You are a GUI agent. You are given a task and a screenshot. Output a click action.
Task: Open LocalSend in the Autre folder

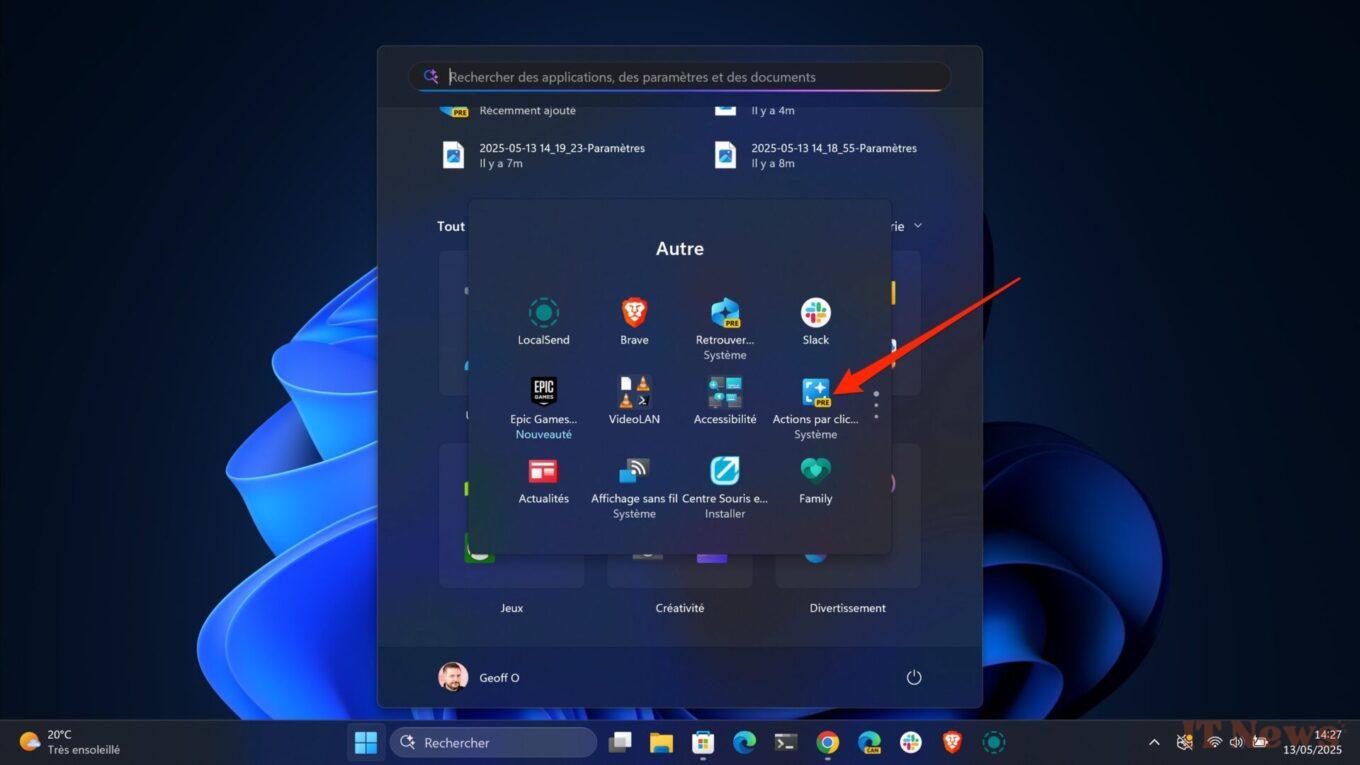coord(543,322)
